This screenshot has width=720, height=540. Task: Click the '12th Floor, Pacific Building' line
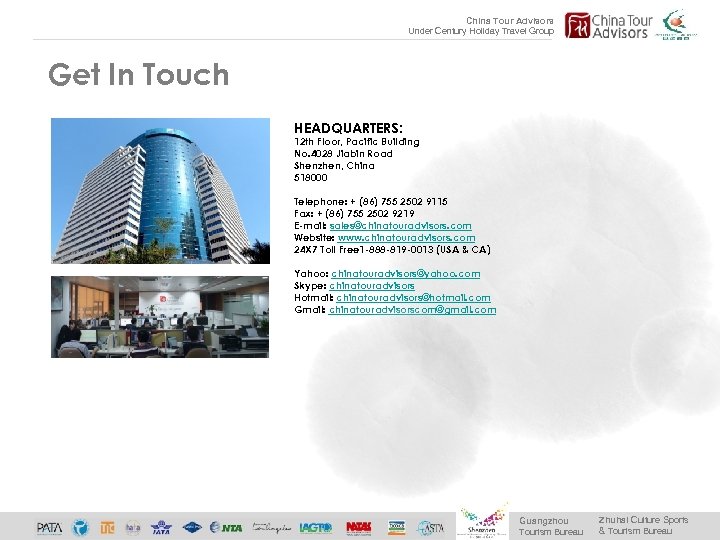coord(357,142)
